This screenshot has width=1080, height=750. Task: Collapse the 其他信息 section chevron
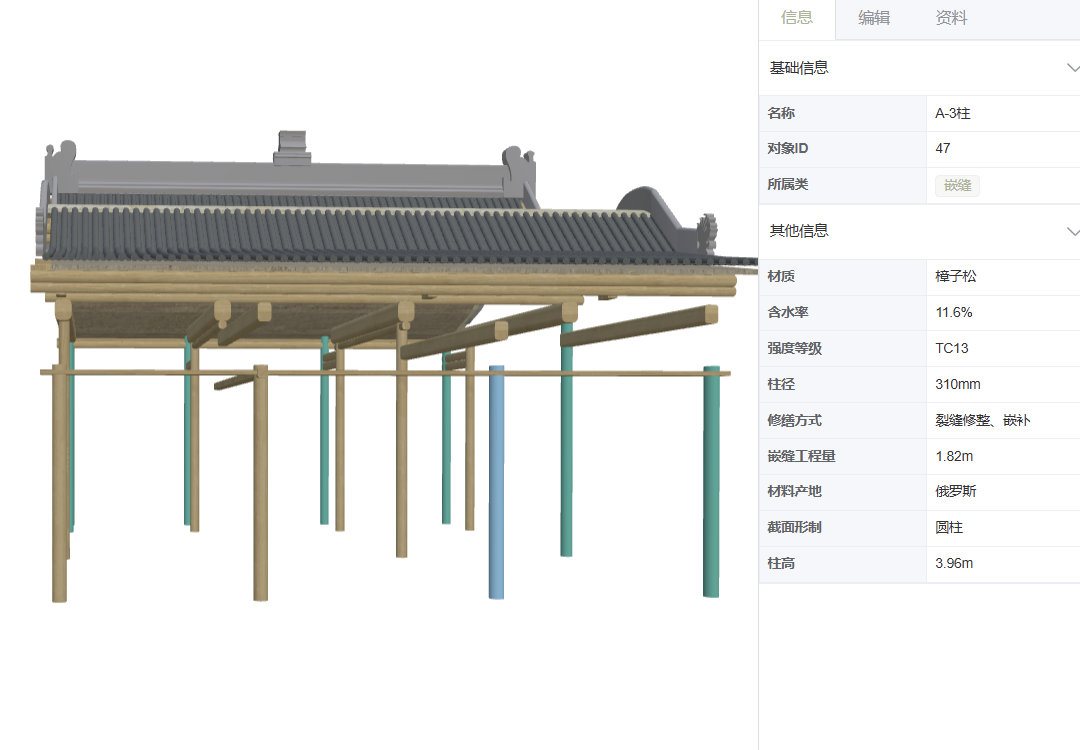click(x=1072, y=231)
